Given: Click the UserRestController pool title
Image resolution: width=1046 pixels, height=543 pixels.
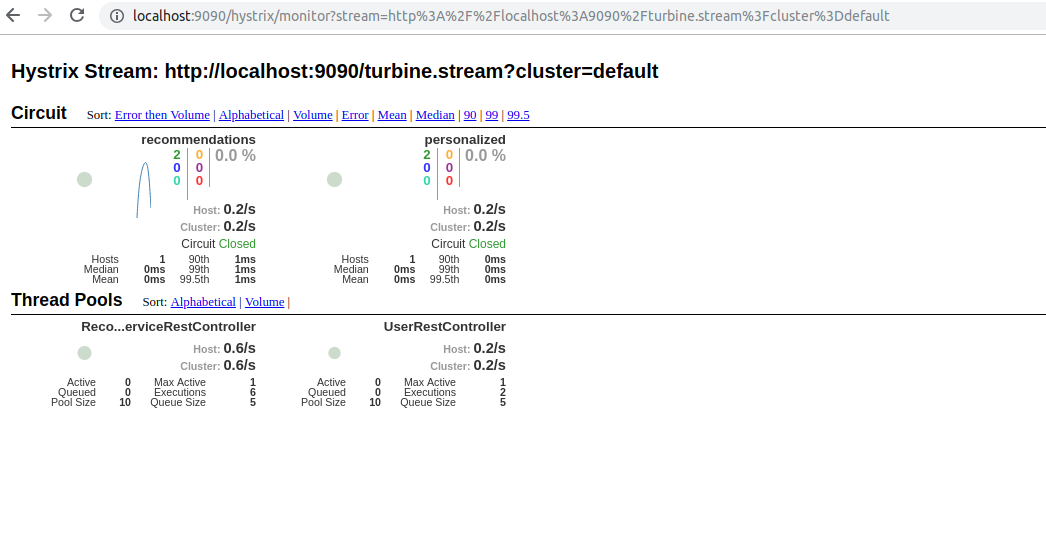Looking at the screenshot, I should pos(445,326).
